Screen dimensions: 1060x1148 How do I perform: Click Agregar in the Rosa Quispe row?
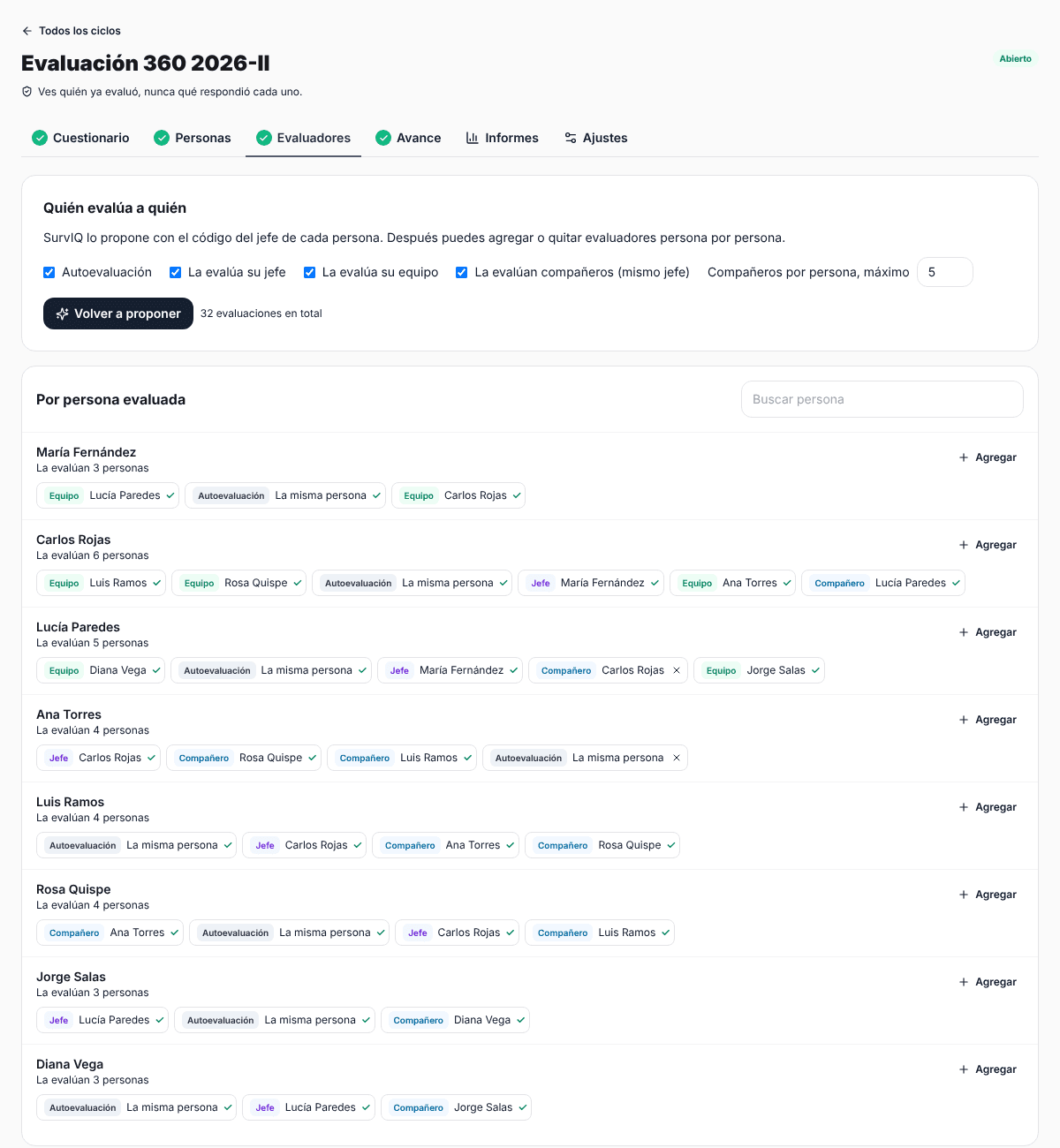pos(988,895)
